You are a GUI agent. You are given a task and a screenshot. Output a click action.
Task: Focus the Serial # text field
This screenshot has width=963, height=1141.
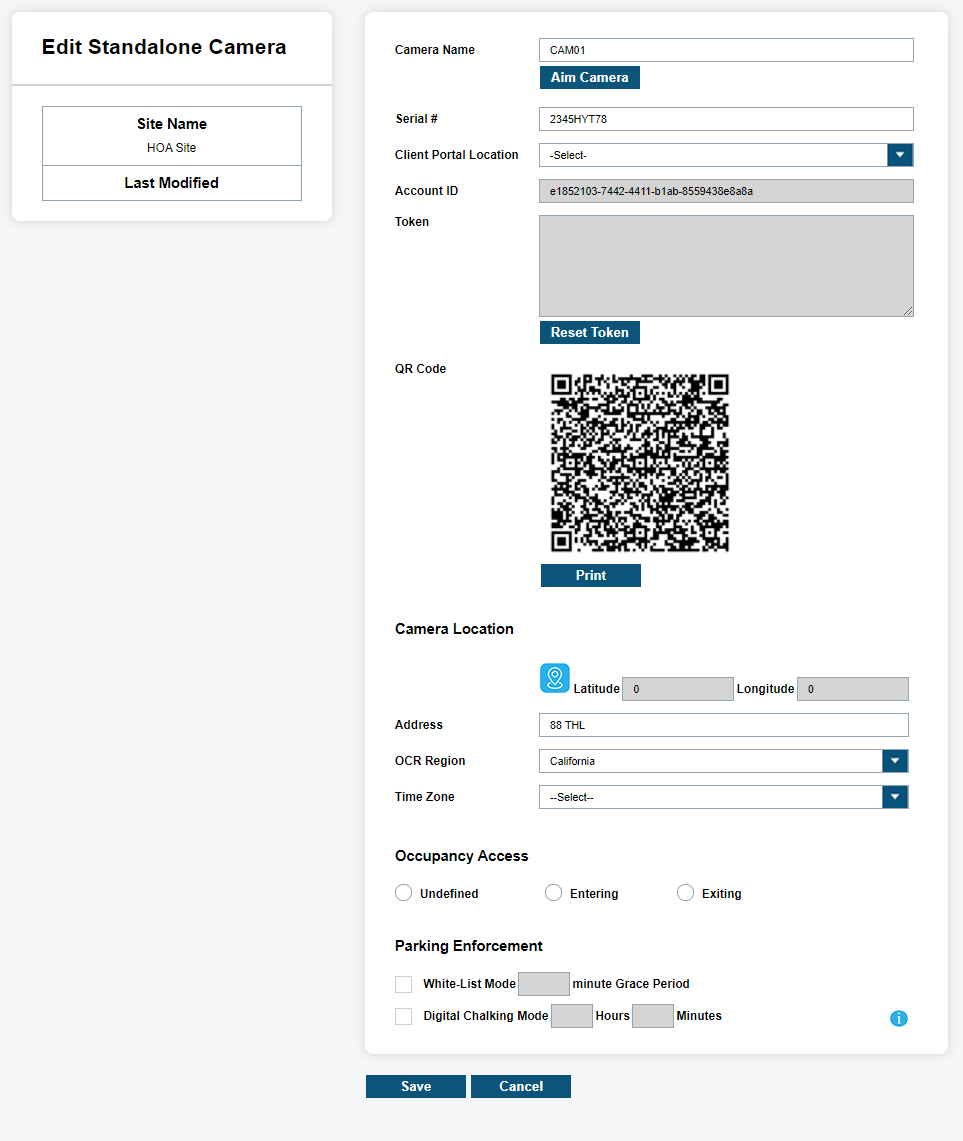(726, 119)
